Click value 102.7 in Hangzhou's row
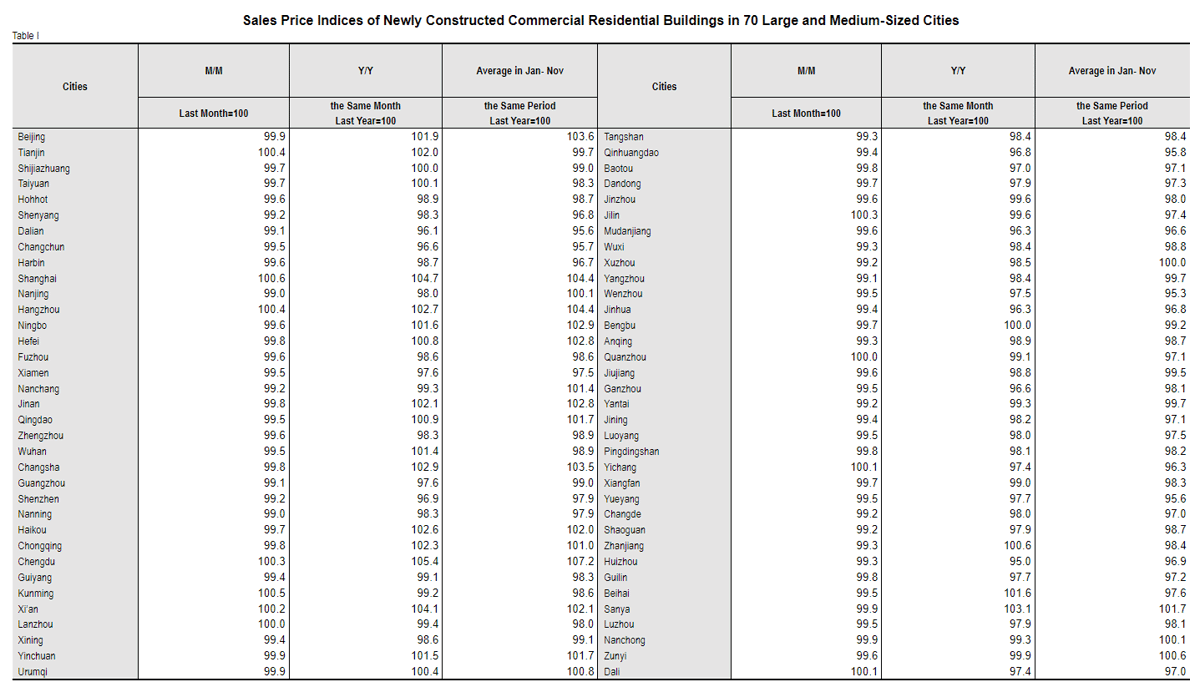The height and width of the screenshot is (682, 1200). coord(426,310)
